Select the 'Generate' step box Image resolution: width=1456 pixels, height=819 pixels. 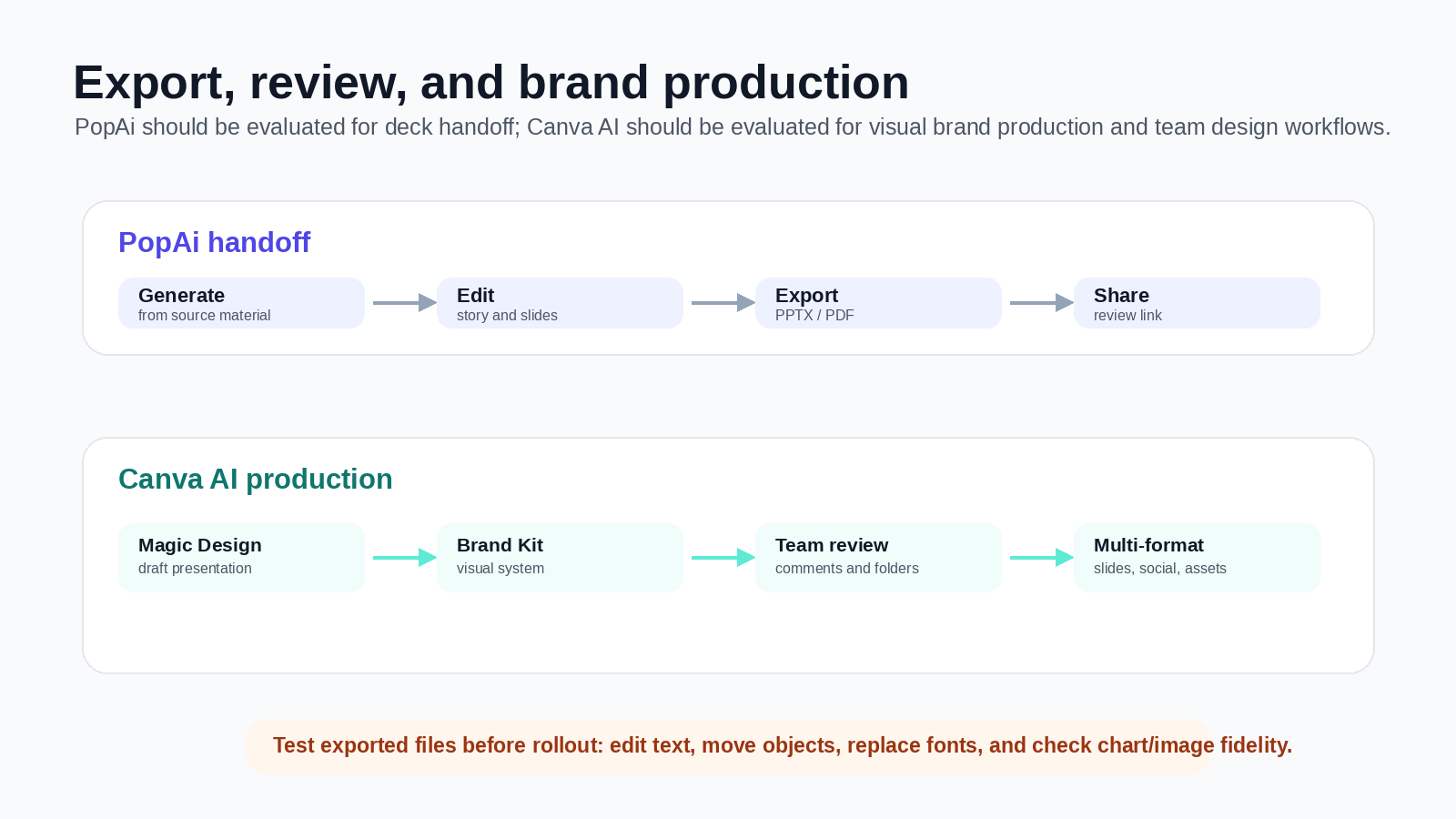[x=241, y=303]
